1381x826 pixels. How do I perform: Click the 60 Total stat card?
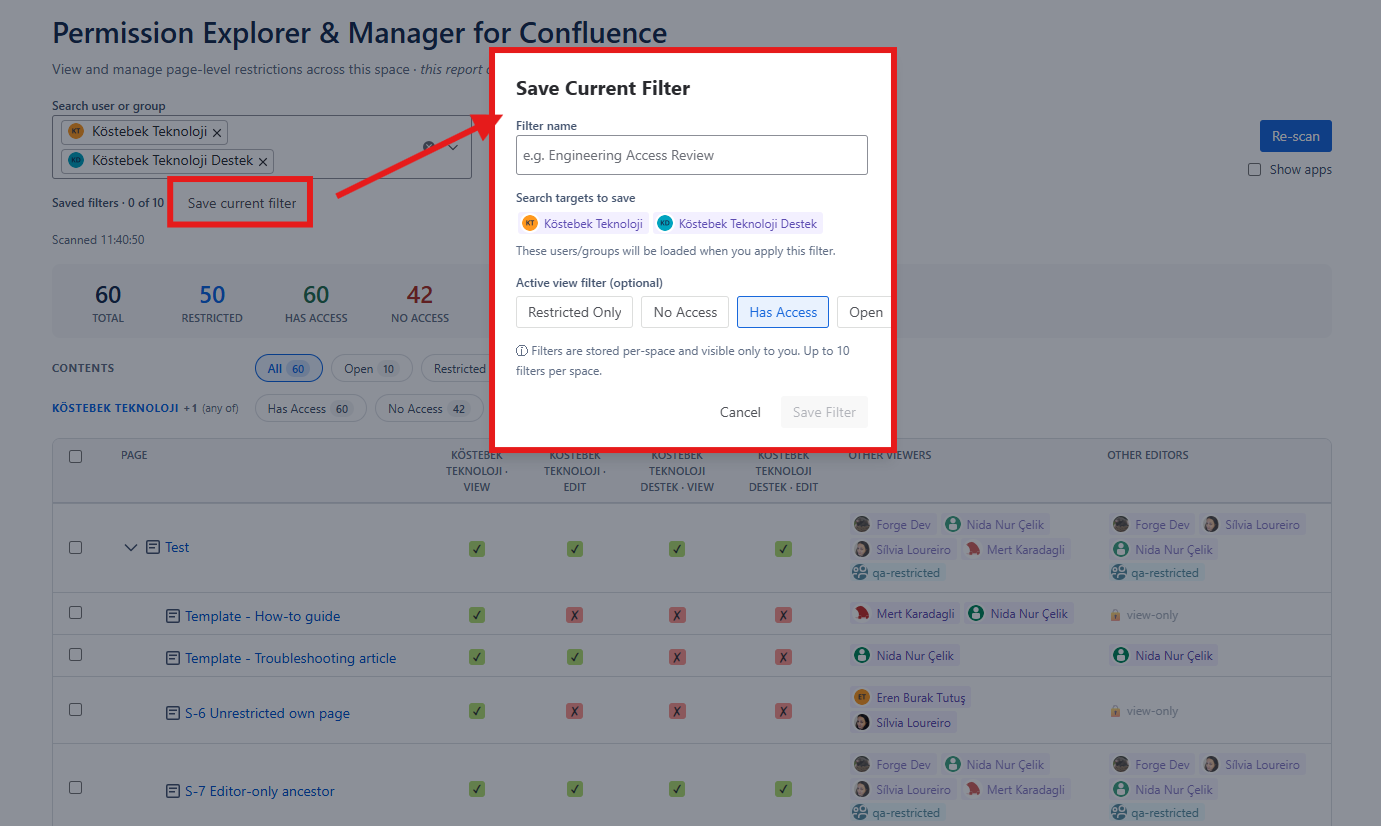click(x=108, y=303)
